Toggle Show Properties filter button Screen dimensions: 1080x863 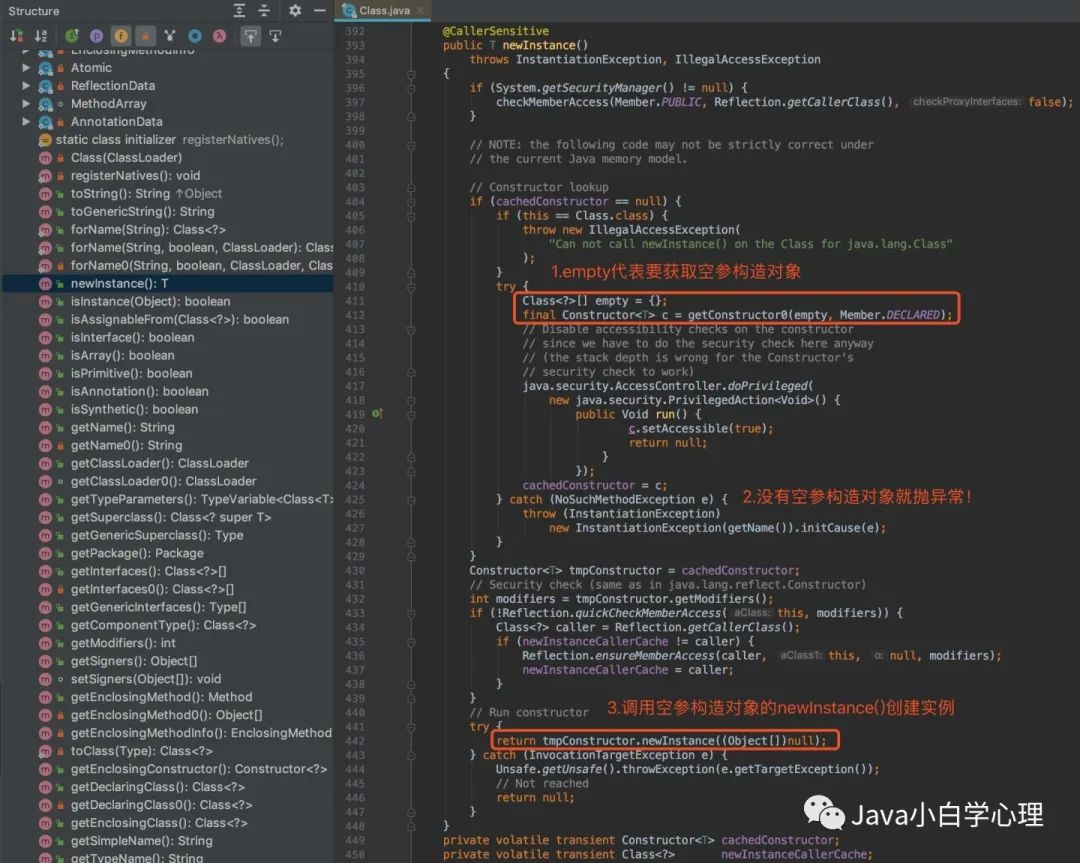(96, 36)
